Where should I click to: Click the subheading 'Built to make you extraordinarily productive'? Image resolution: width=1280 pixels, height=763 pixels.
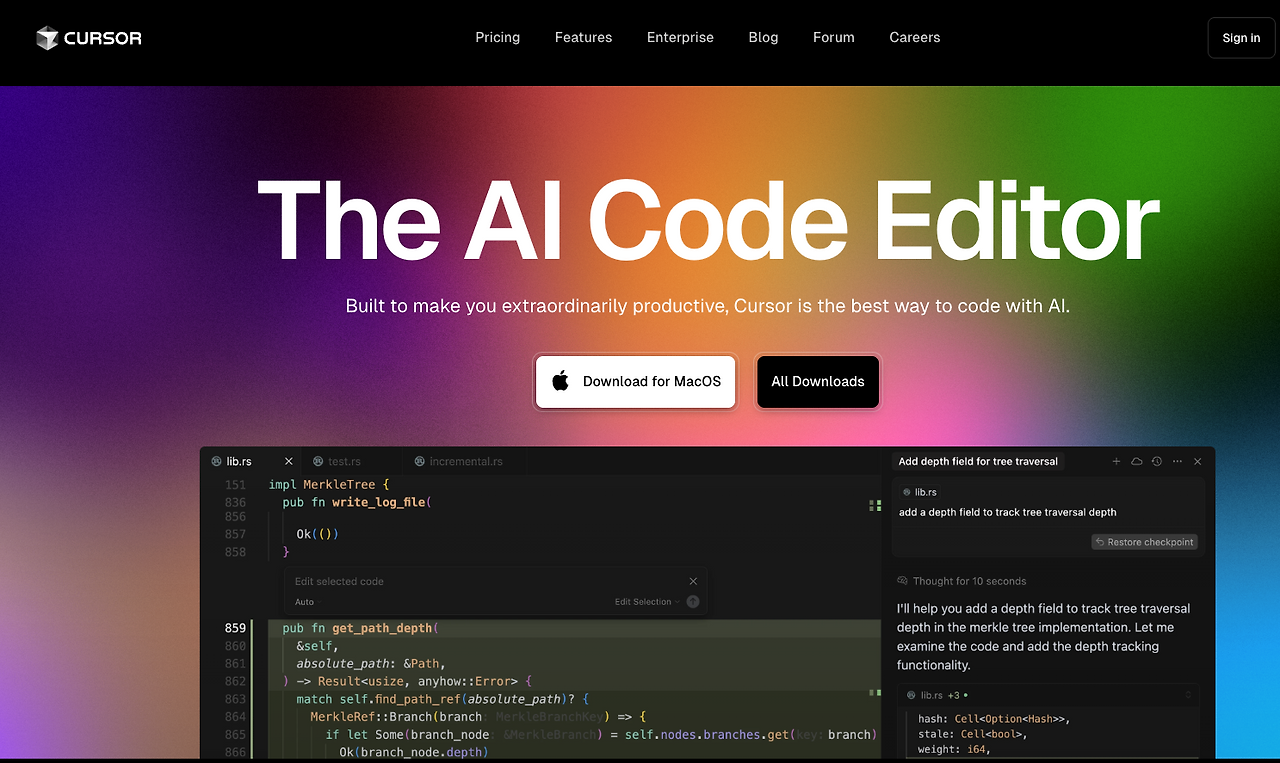pos(537,306)
